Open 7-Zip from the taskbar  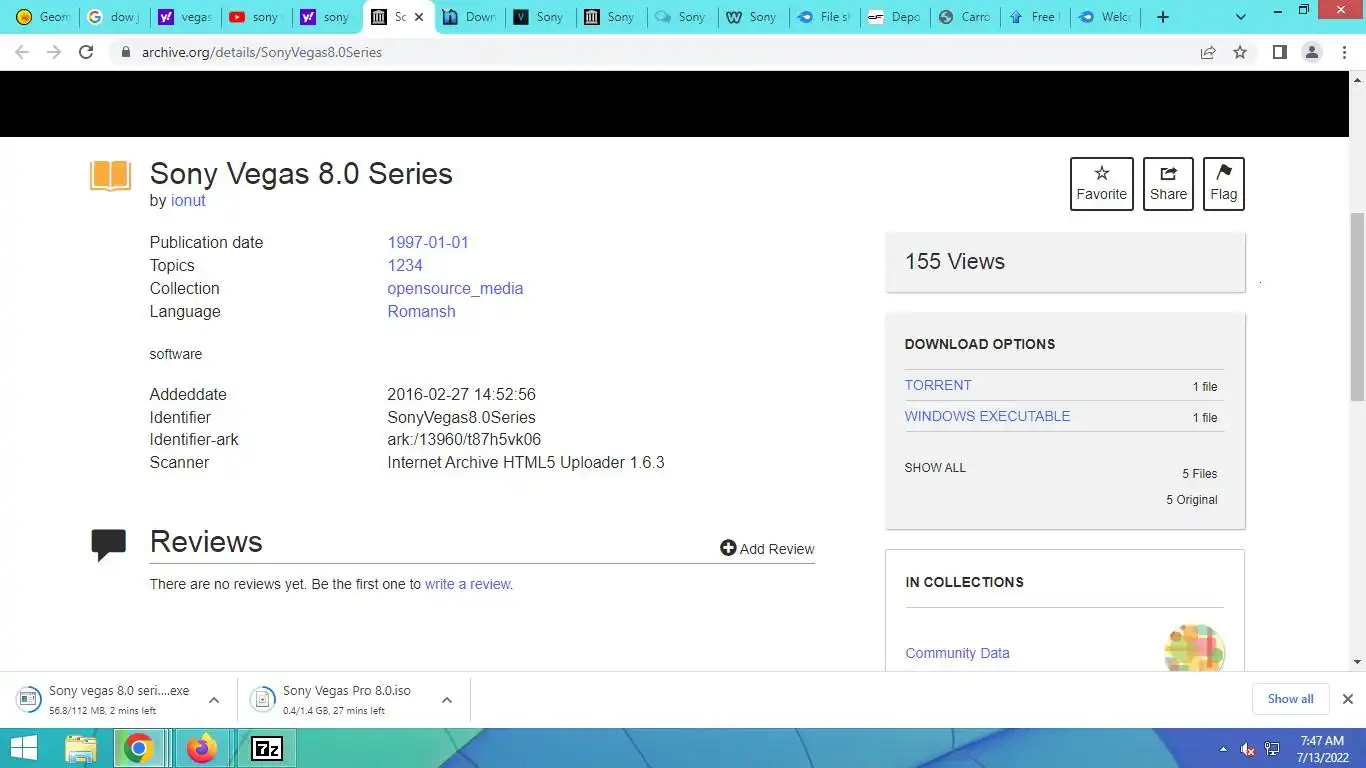click(x=266, y=748)
